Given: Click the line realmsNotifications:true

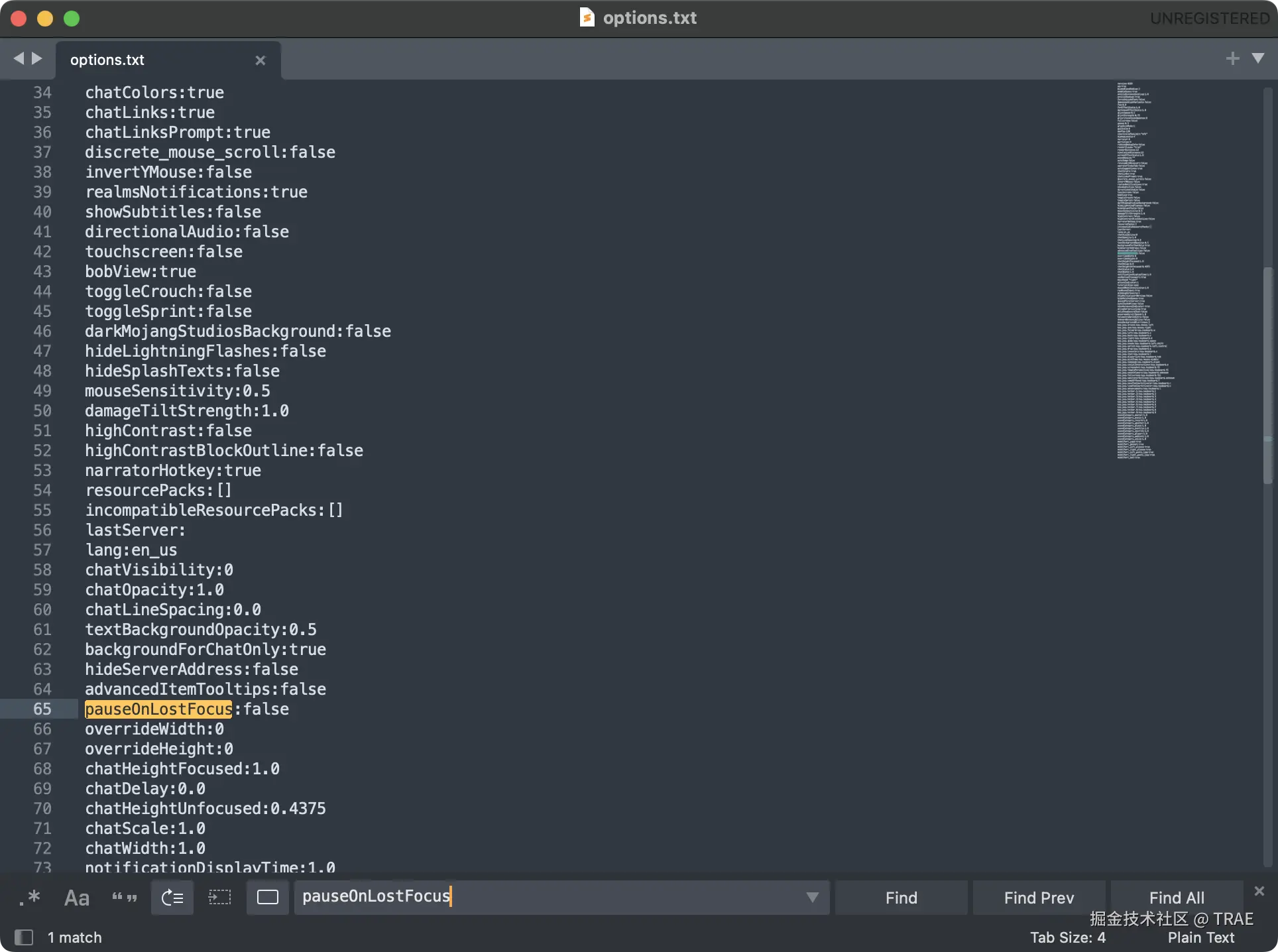Looking at the screenshot, I should point(196,192).
